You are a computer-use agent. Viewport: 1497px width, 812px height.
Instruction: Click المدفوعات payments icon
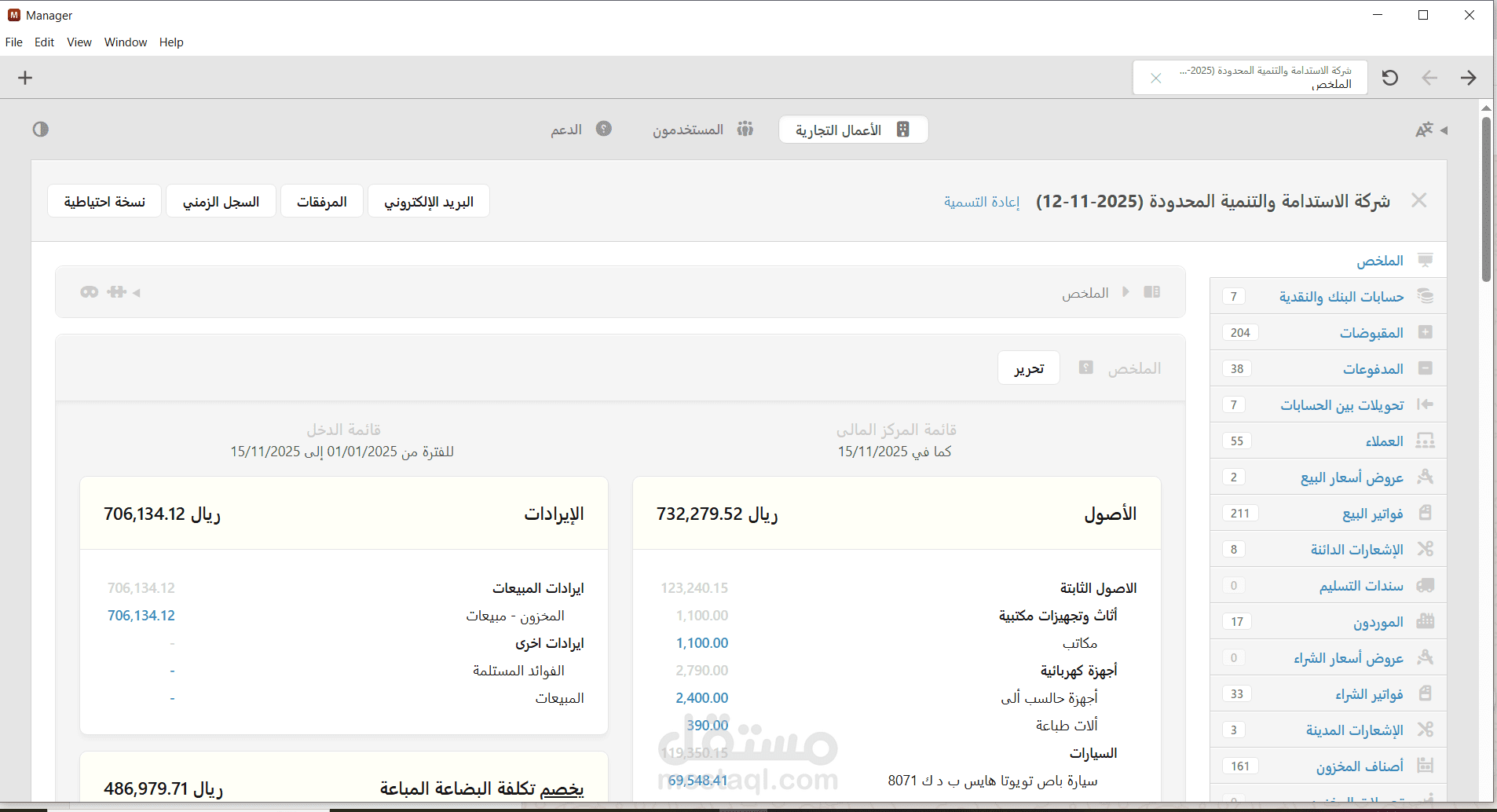(x=1426, y=368)
